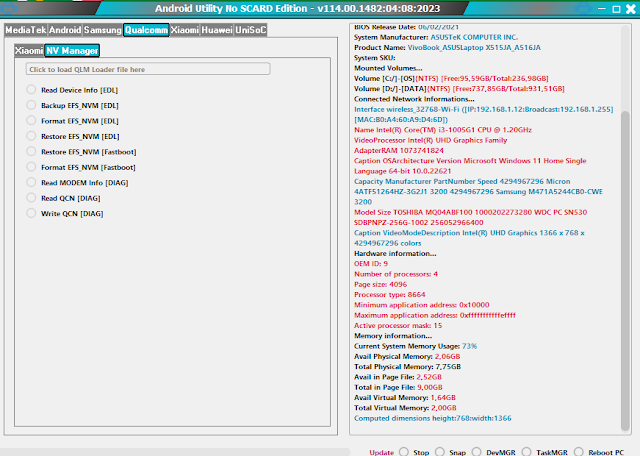Click 'Name Intel(R) Core(TM) i3-1005G1 CPU' line

[x=443, y=130]
